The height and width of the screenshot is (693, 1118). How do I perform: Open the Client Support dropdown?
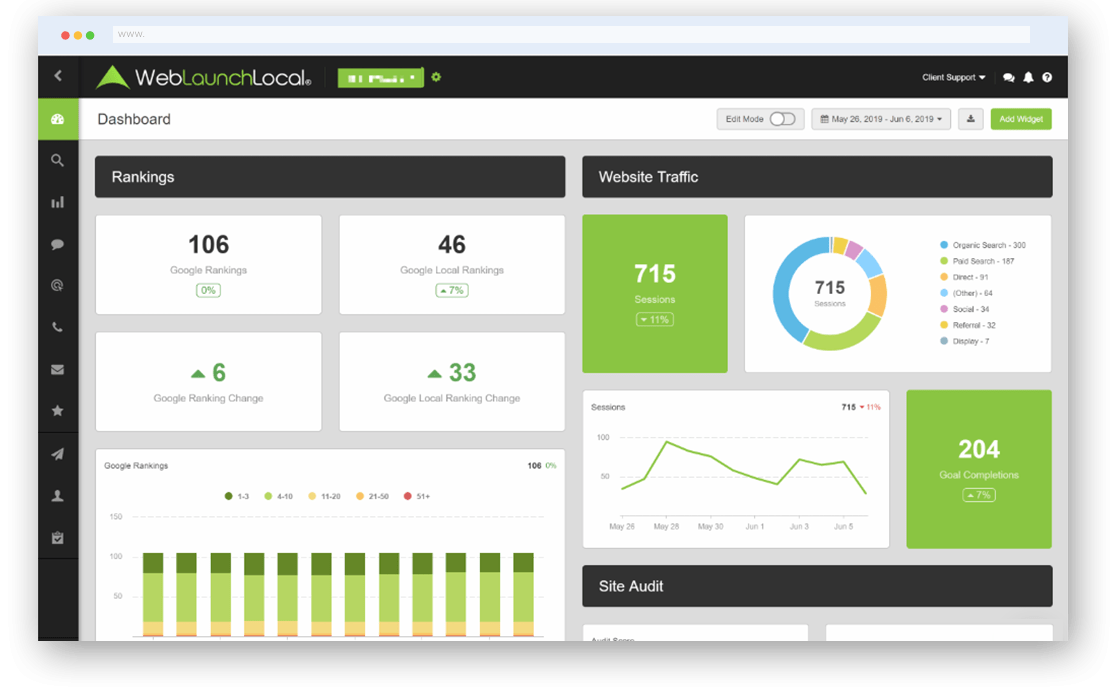pos(953,78)
